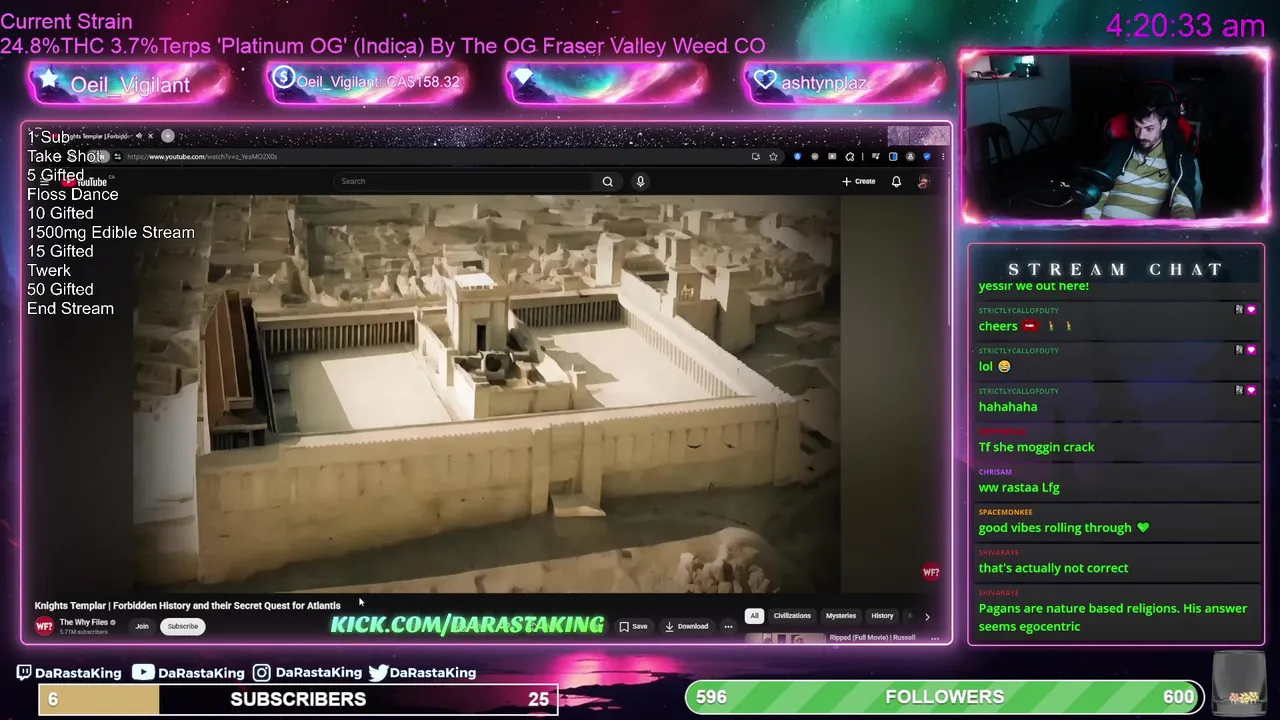This screenshot has width=1280, height=720.
Task: Open the Extensions puzzle menu
Action: click(850, 156)
